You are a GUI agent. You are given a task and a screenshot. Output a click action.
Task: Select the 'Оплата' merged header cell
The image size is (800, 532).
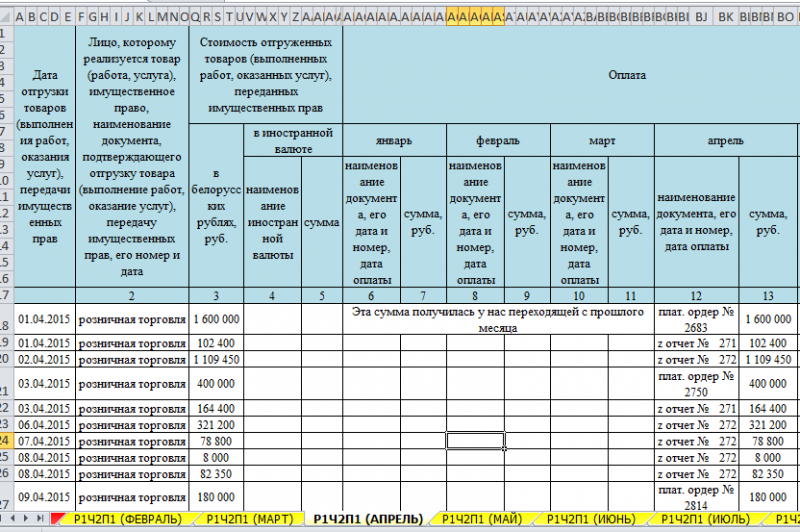(x=630, y=75)
